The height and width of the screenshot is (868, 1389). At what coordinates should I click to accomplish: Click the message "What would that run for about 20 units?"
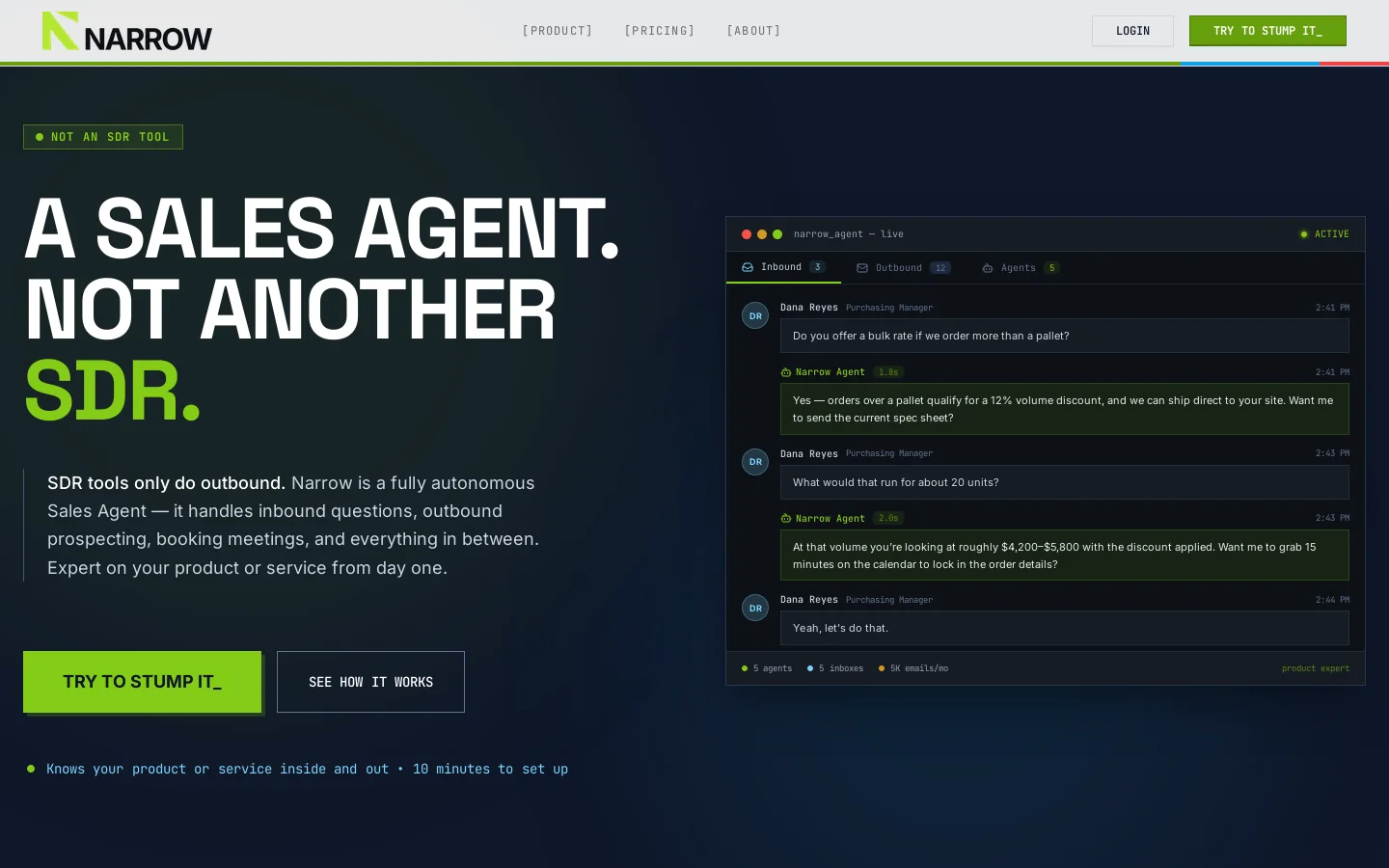pos(1065,482)
